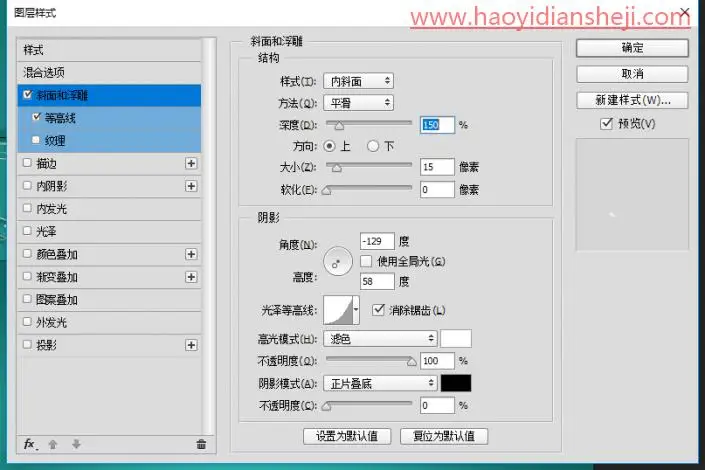Enable the 渐变叠加 checkbox
Viewport: 705px width, 470px height.
(x=27, y=276)
